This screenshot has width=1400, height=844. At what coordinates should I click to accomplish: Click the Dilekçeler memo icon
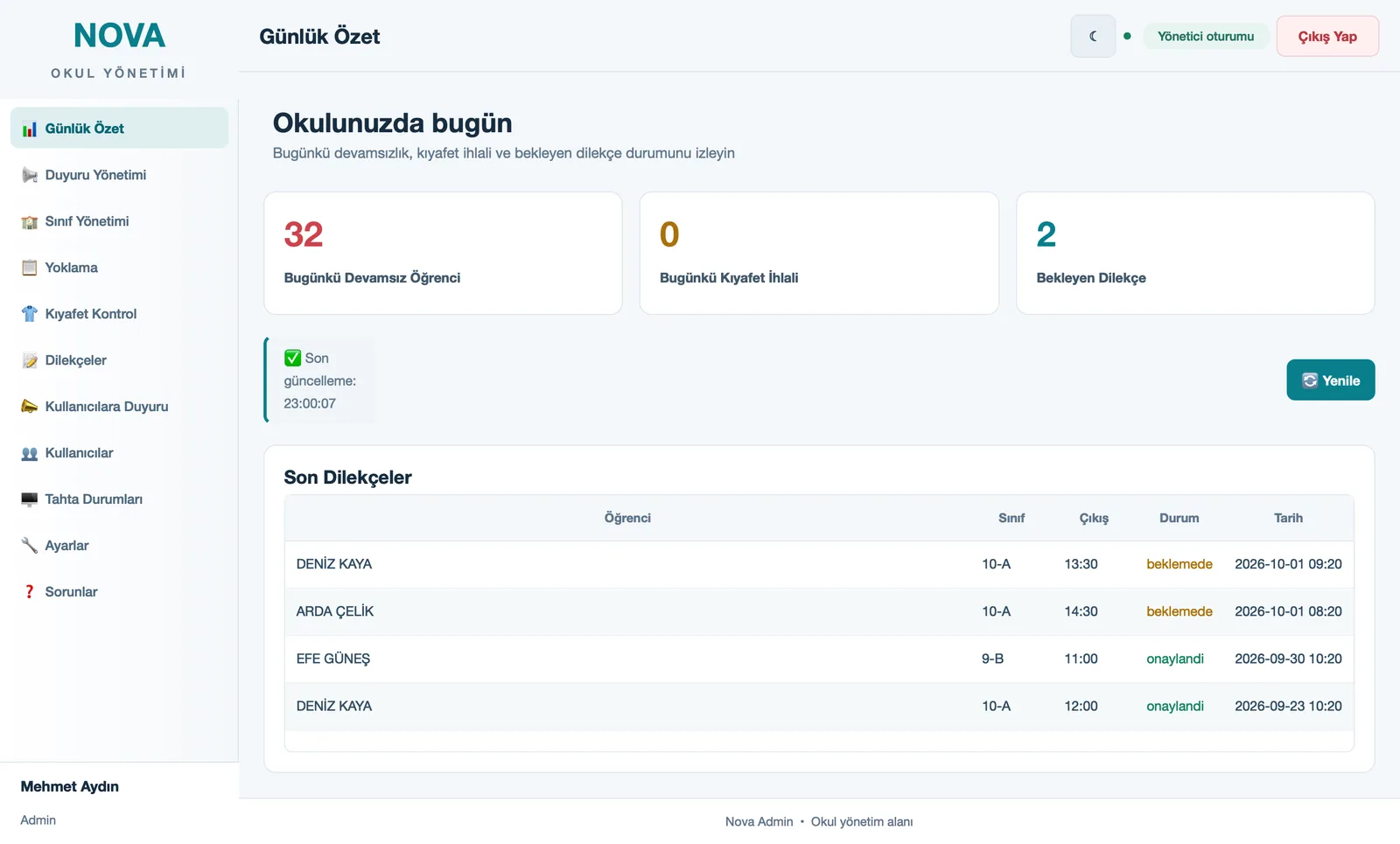click(x=30, y=360)
